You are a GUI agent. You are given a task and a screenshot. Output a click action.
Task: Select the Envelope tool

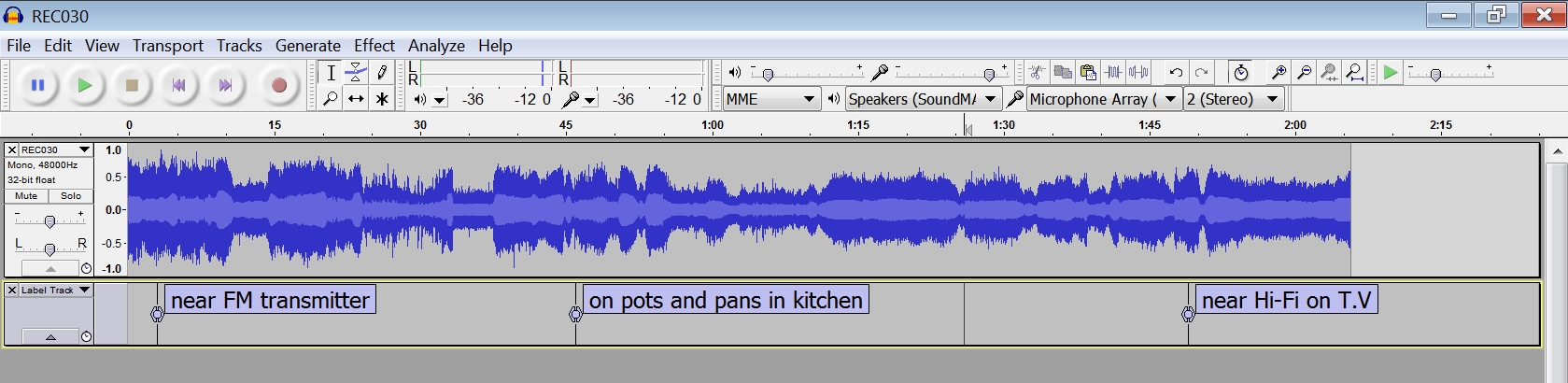click(x=356, y=73)
